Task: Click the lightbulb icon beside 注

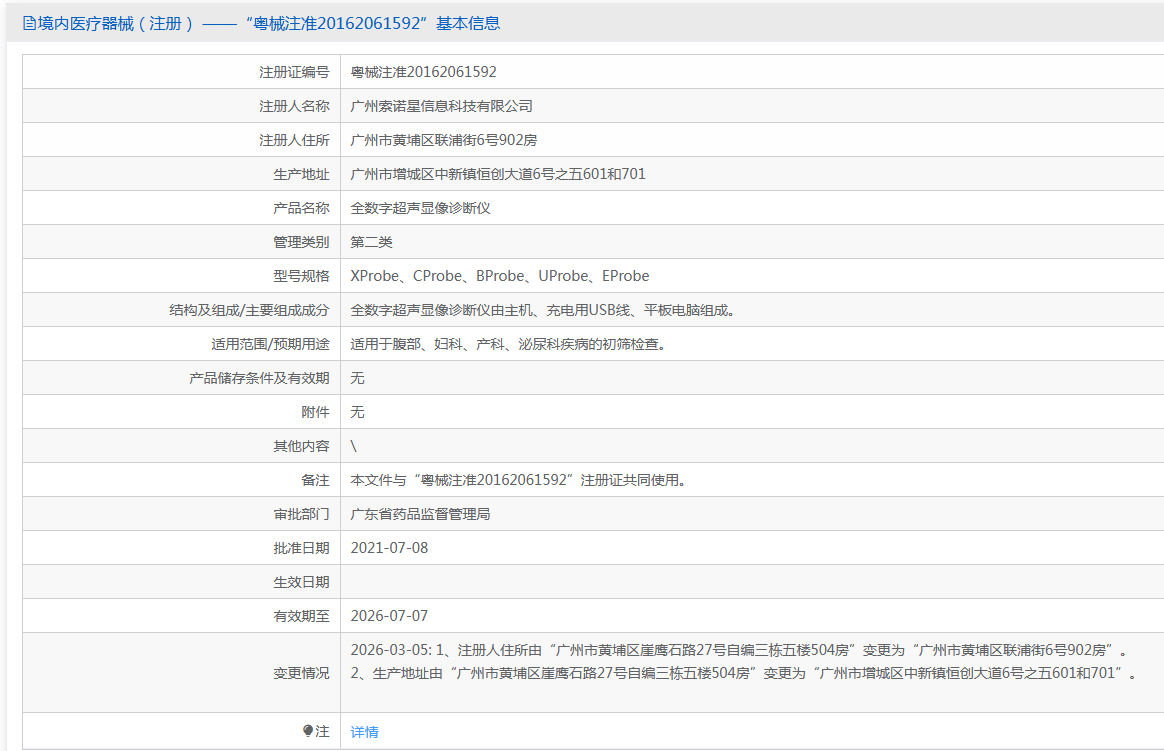Action: (308, 731)
